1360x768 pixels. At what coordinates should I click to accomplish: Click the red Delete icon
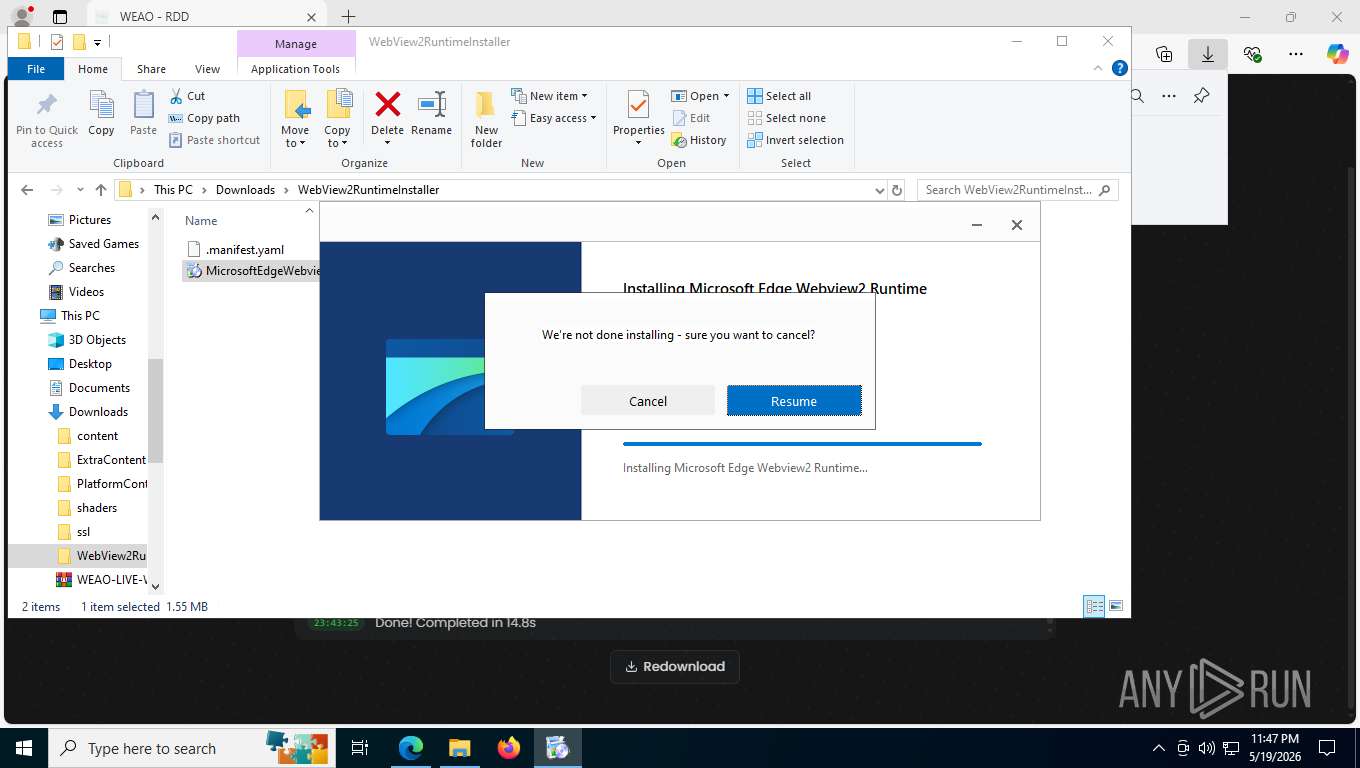click(387, 104)
